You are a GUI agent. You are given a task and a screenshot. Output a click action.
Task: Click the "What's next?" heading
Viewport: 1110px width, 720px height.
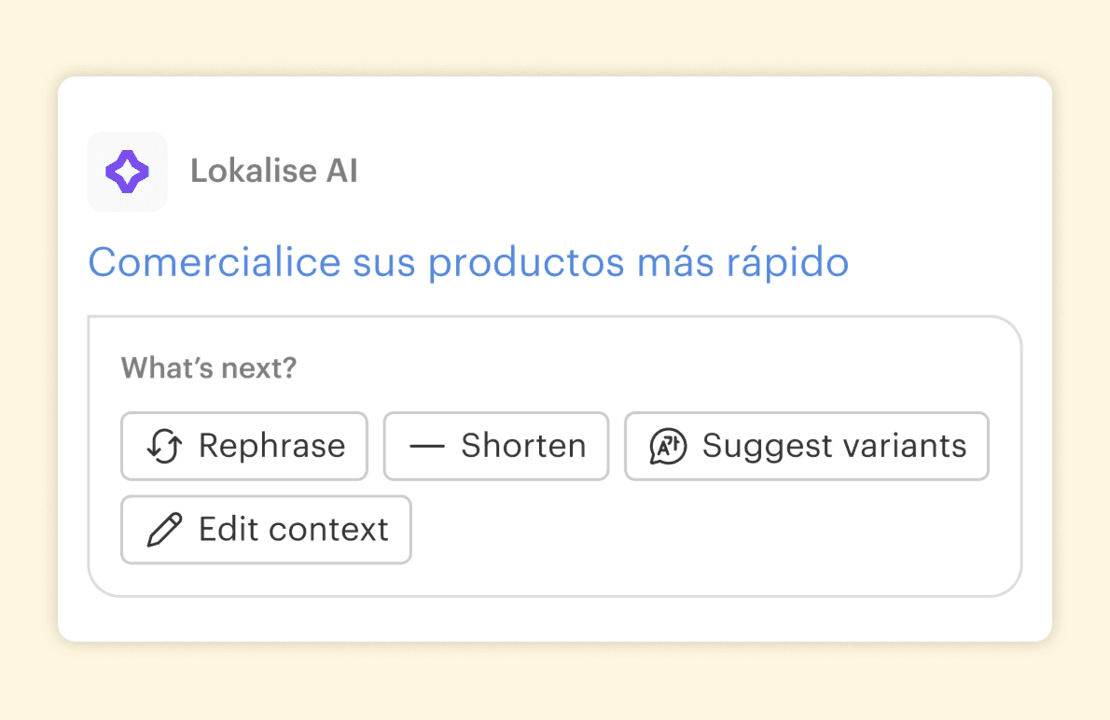[x=209, y=368]
